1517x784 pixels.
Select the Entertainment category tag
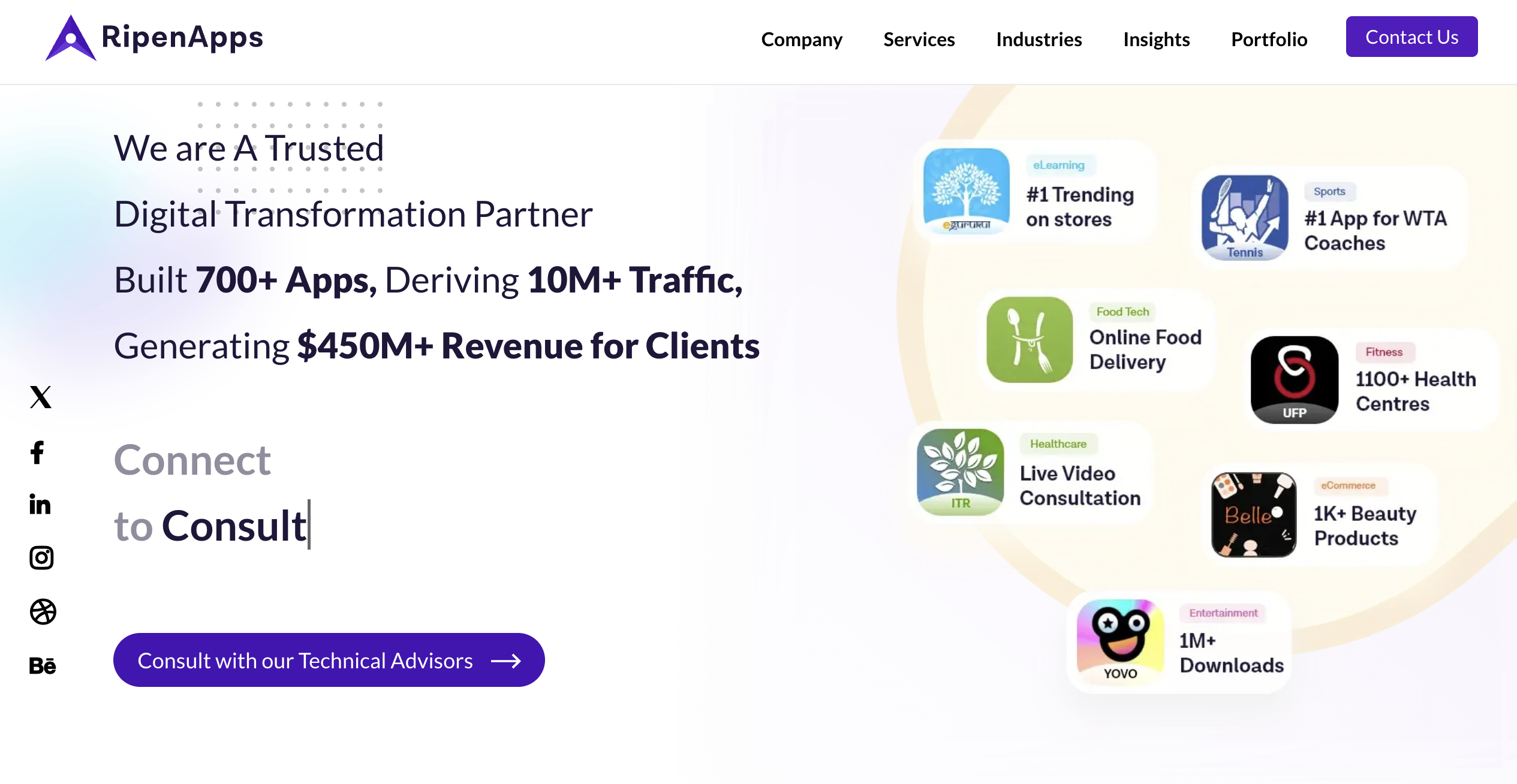click(x=1223, y=613)
